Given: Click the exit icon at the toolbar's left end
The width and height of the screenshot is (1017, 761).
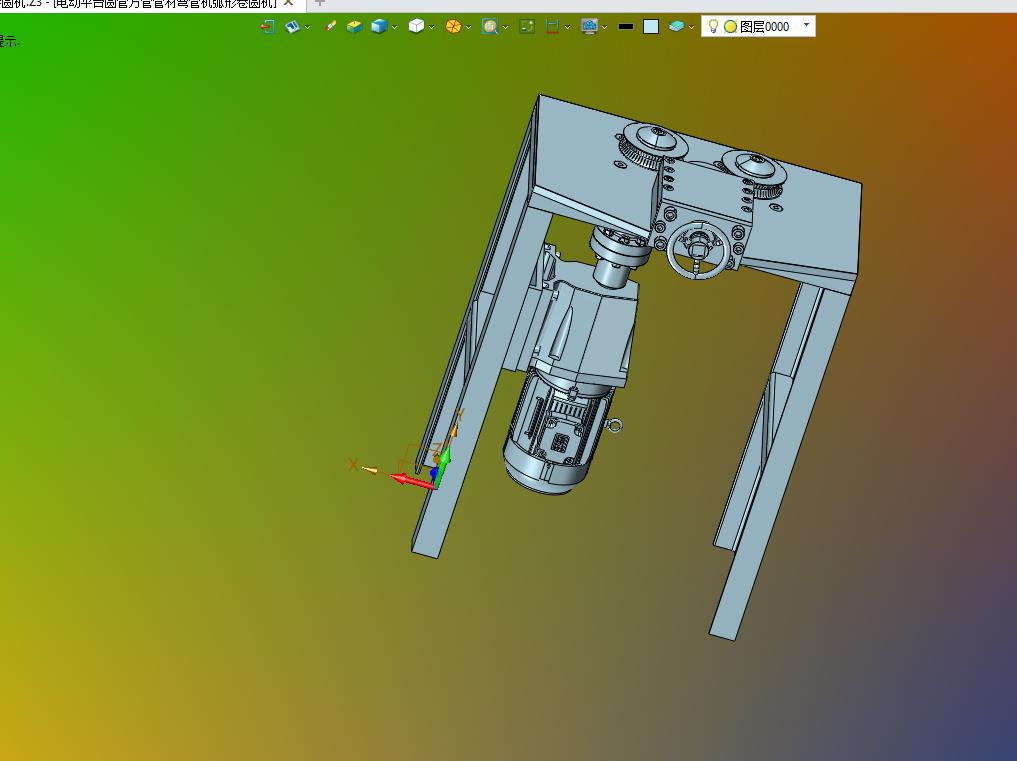Looking at the screenshot, I should pyautogui.click(x=268, y=27).
